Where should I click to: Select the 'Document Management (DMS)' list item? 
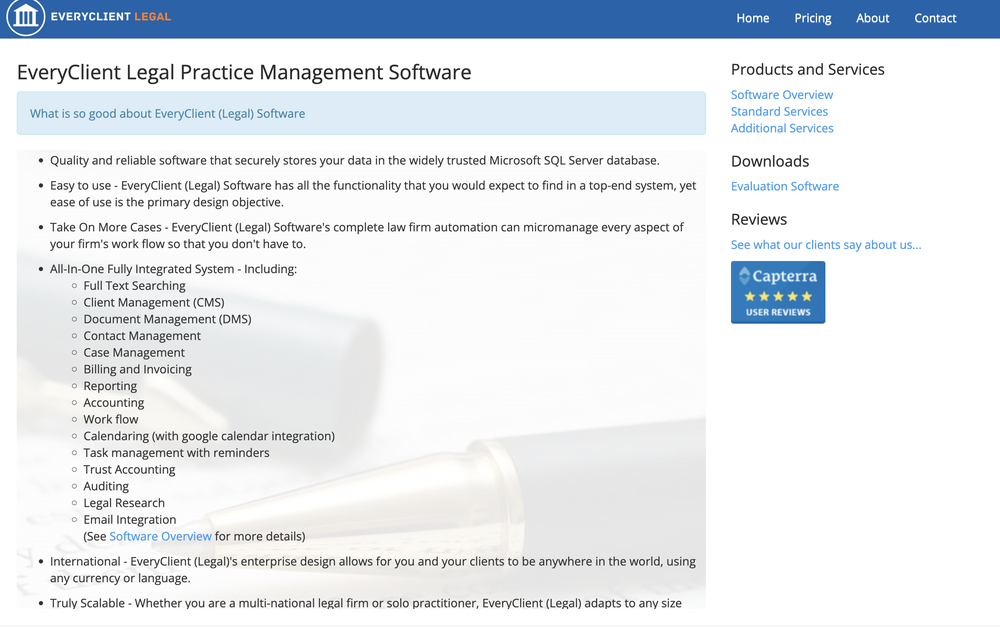click(167, 319)
